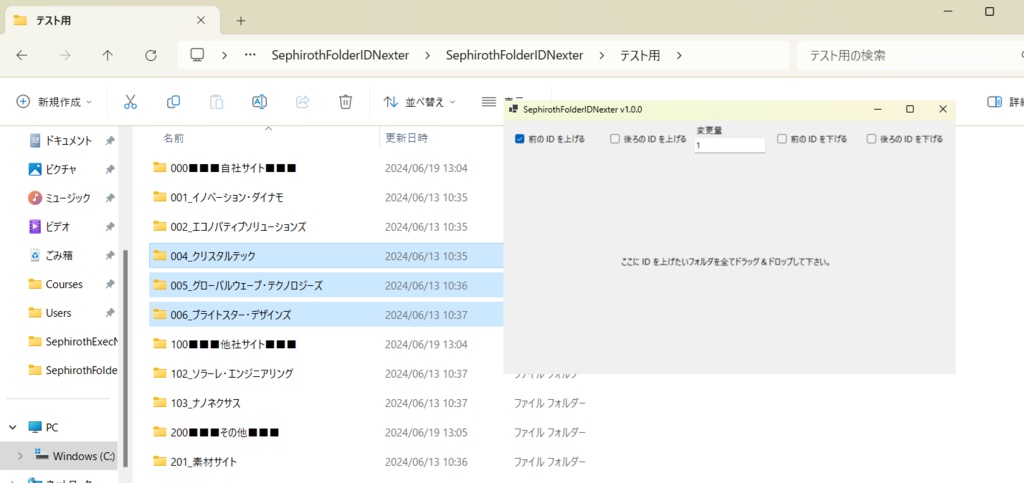Click the 新規作成 plus icon
1024x483 pixels.
pyautogui.click(x=23, y=102)
